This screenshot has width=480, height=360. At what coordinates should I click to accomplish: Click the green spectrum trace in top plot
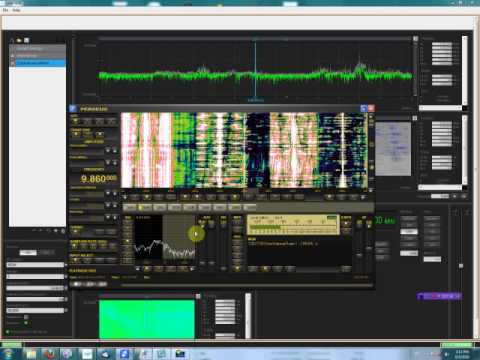pos(255,76)
